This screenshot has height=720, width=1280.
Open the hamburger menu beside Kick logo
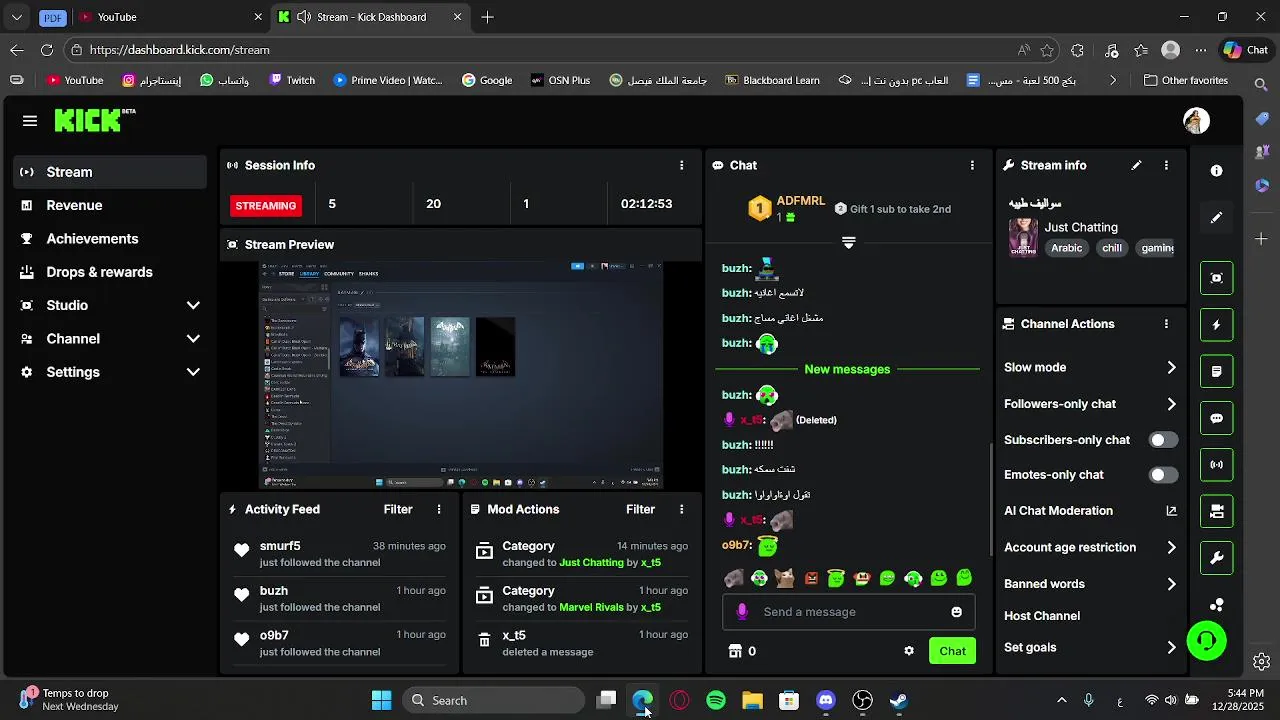point(30,121)
